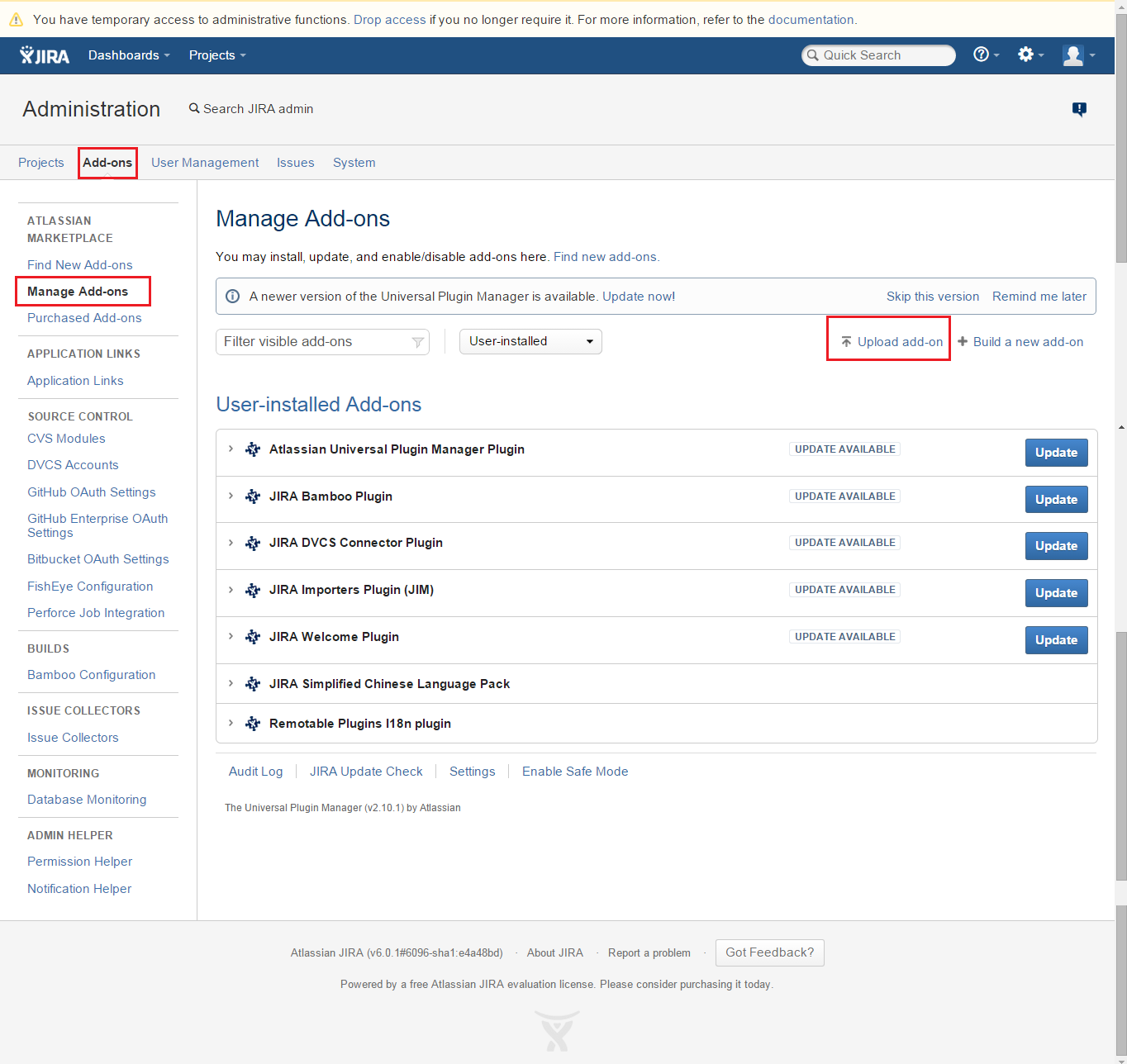The width and height of the screenshot is (1127, 1064).
Task: Update the JIRA DVCS Connector Plugin
Action: pyautogui.click(x=1056, y=546)
